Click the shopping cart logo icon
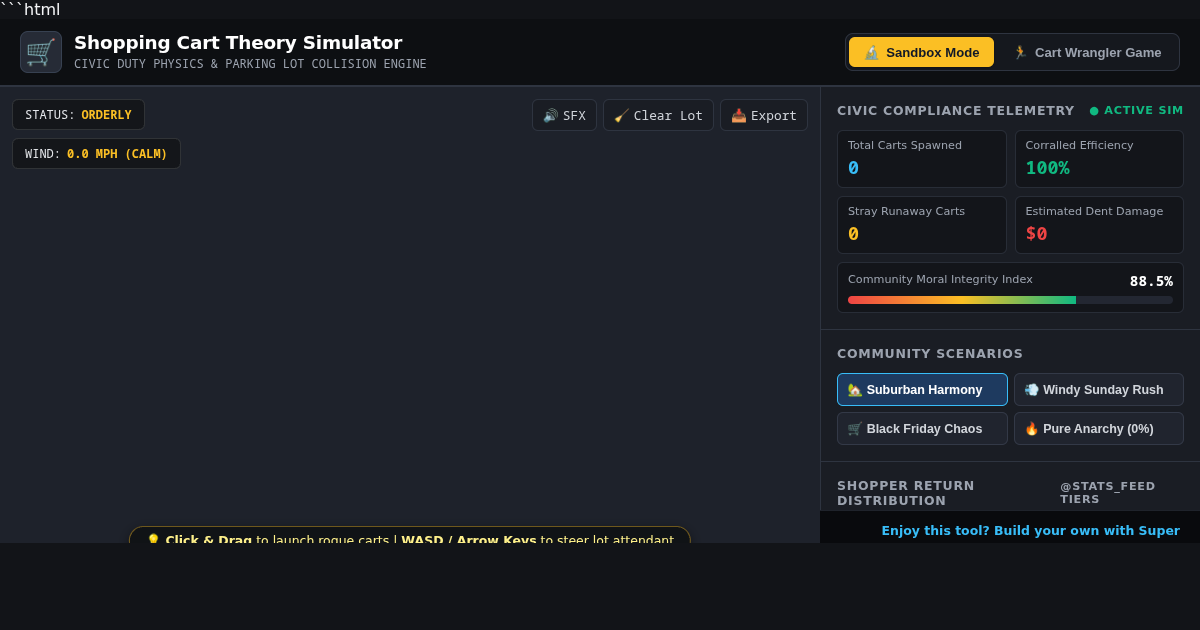Viewport: 1200px width, 630px height. (x=41, y=52)
